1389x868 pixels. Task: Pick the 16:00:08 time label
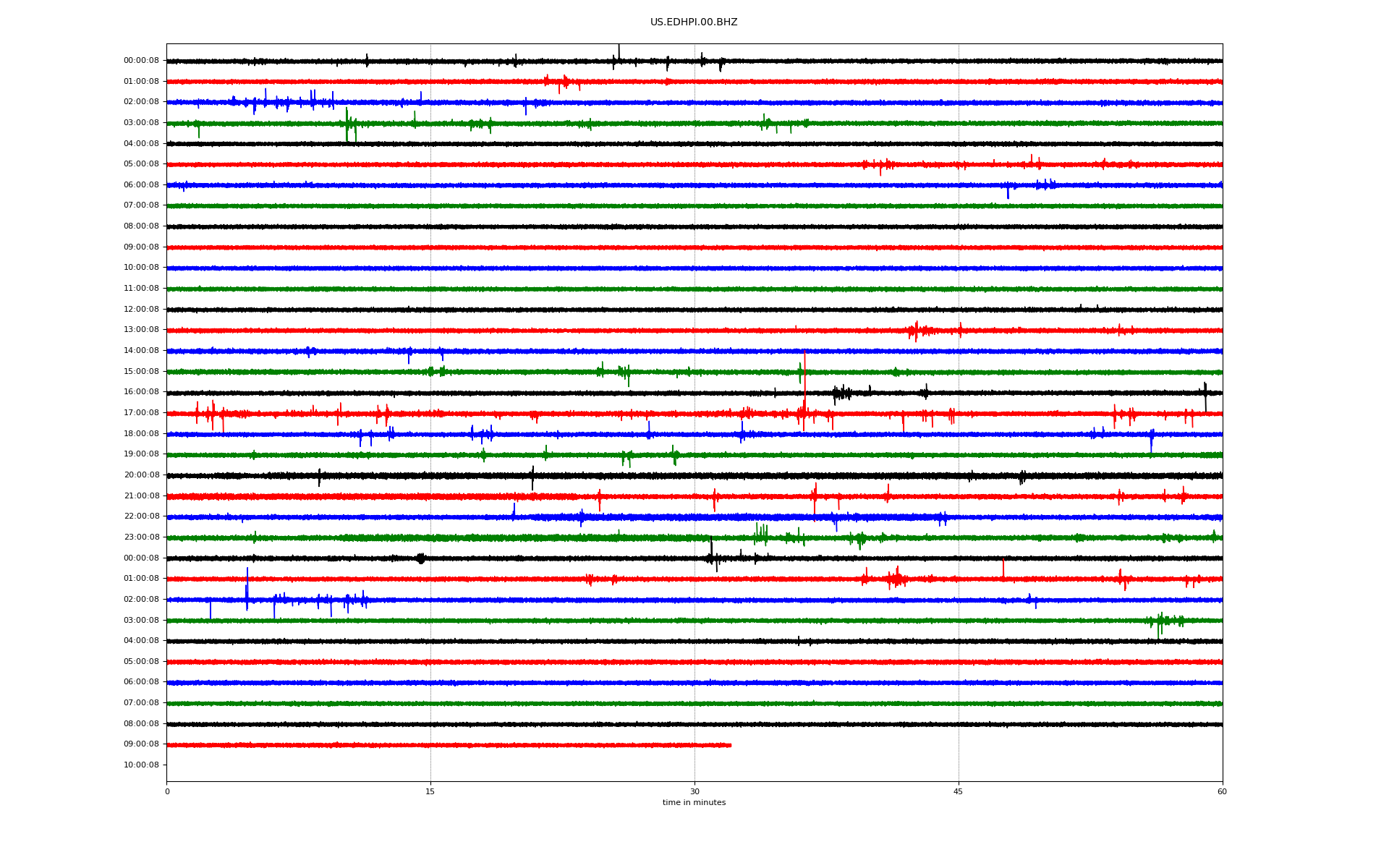(x=141, y=392)
